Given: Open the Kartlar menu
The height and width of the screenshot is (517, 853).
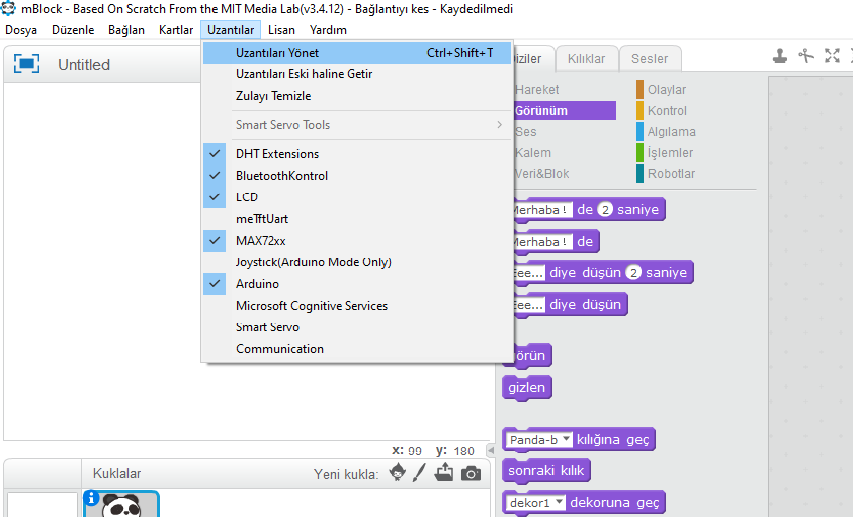Looking at the screenshot, I should tap(176, 30).
